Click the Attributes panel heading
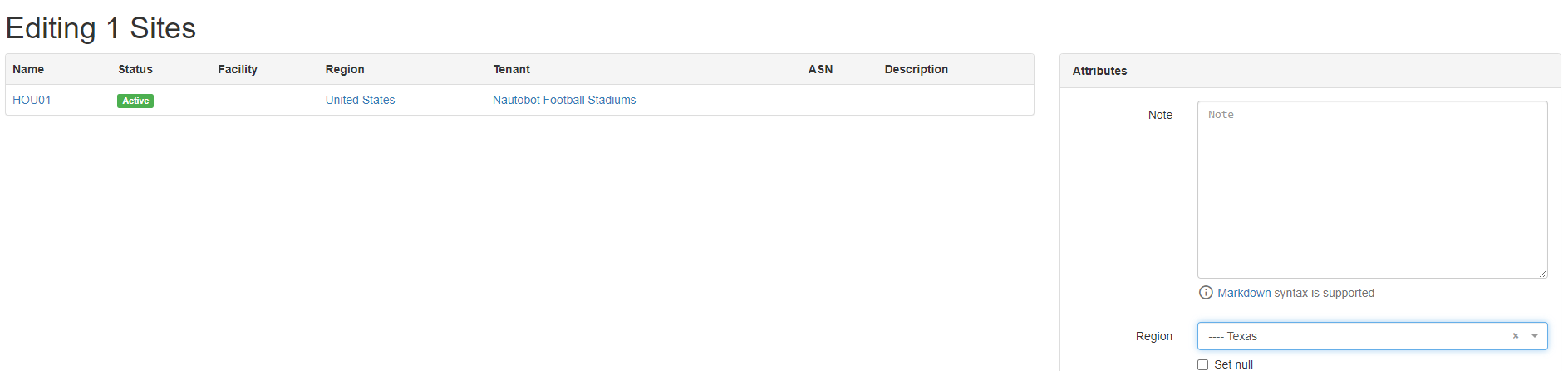Viewport: 1568px width, 371px height. pos(1099,71)
